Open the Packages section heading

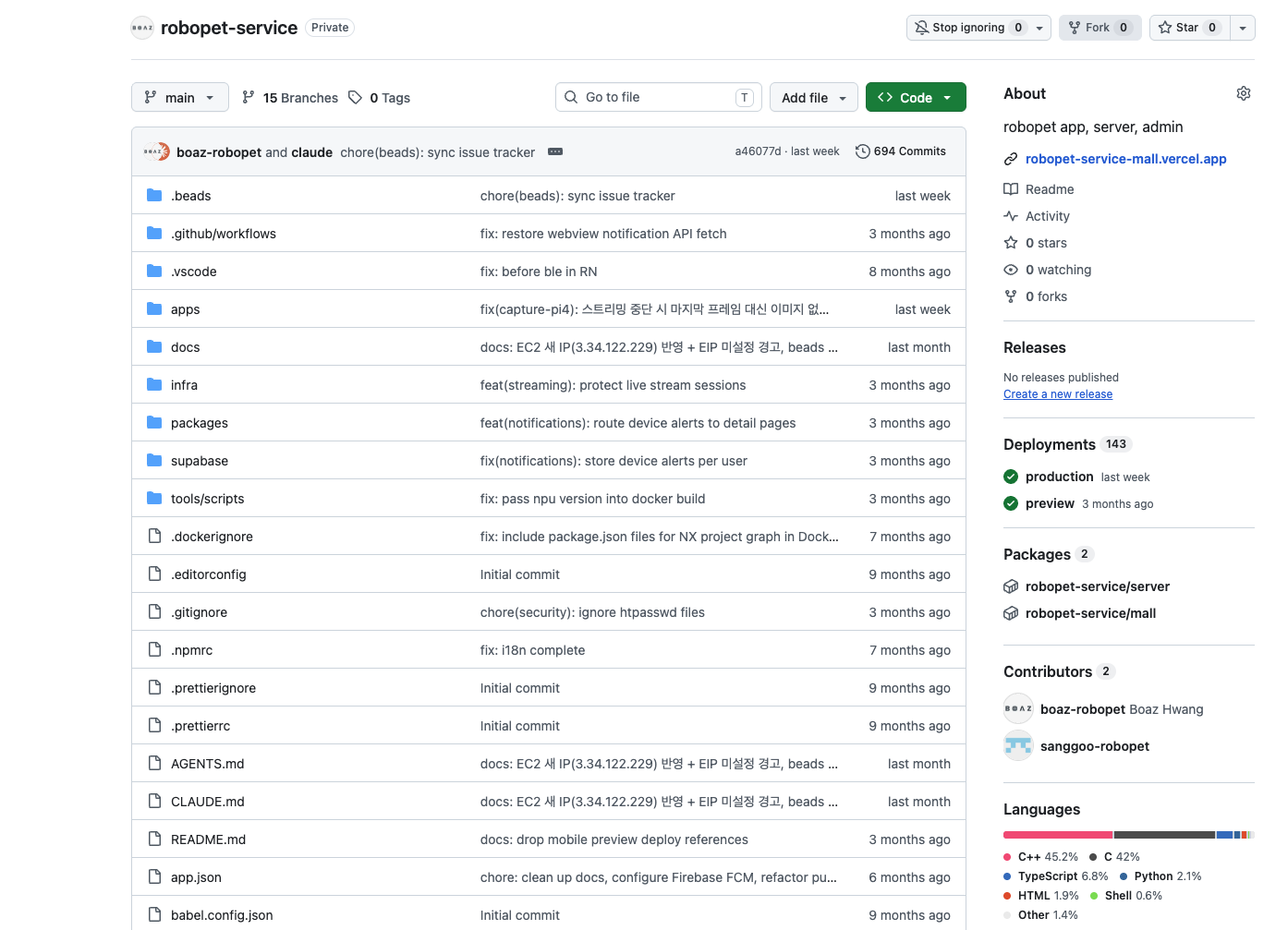pos(1037,554)
